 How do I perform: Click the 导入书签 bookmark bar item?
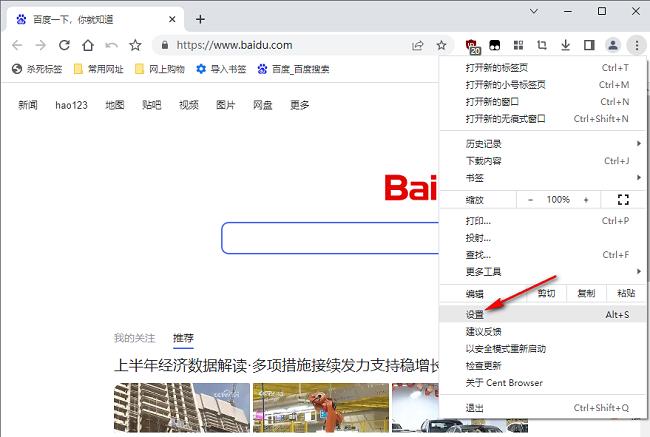[x=222, y=69]
